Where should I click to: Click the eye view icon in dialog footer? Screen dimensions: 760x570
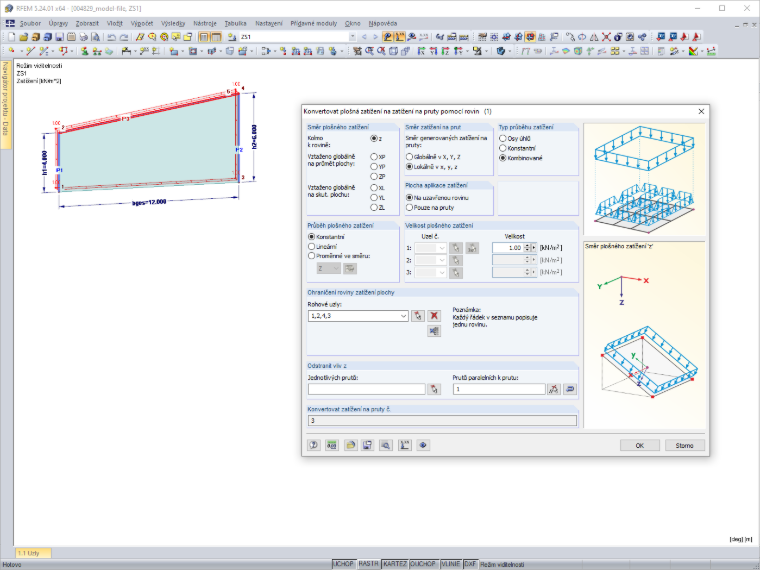point(423,445)
